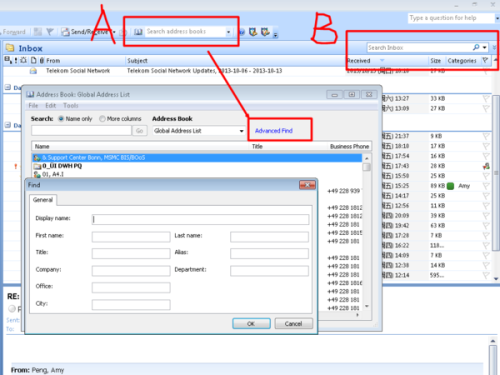
Task: Click the filter funnel icon in toolbar
Action: (x=50, y=32)
